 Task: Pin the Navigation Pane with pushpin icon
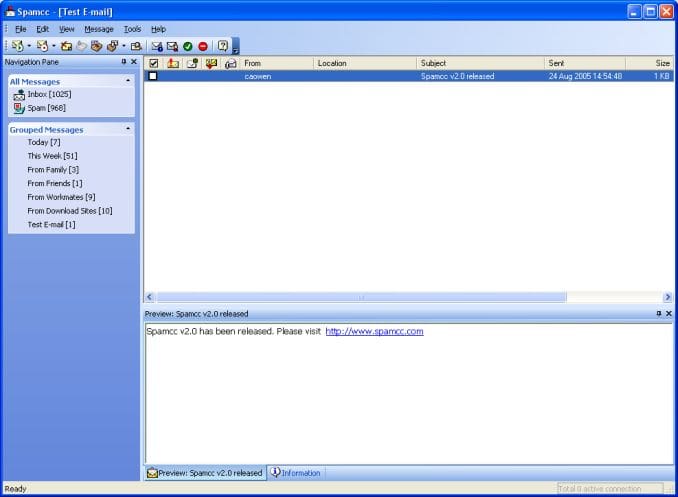[x=124, y=62]
